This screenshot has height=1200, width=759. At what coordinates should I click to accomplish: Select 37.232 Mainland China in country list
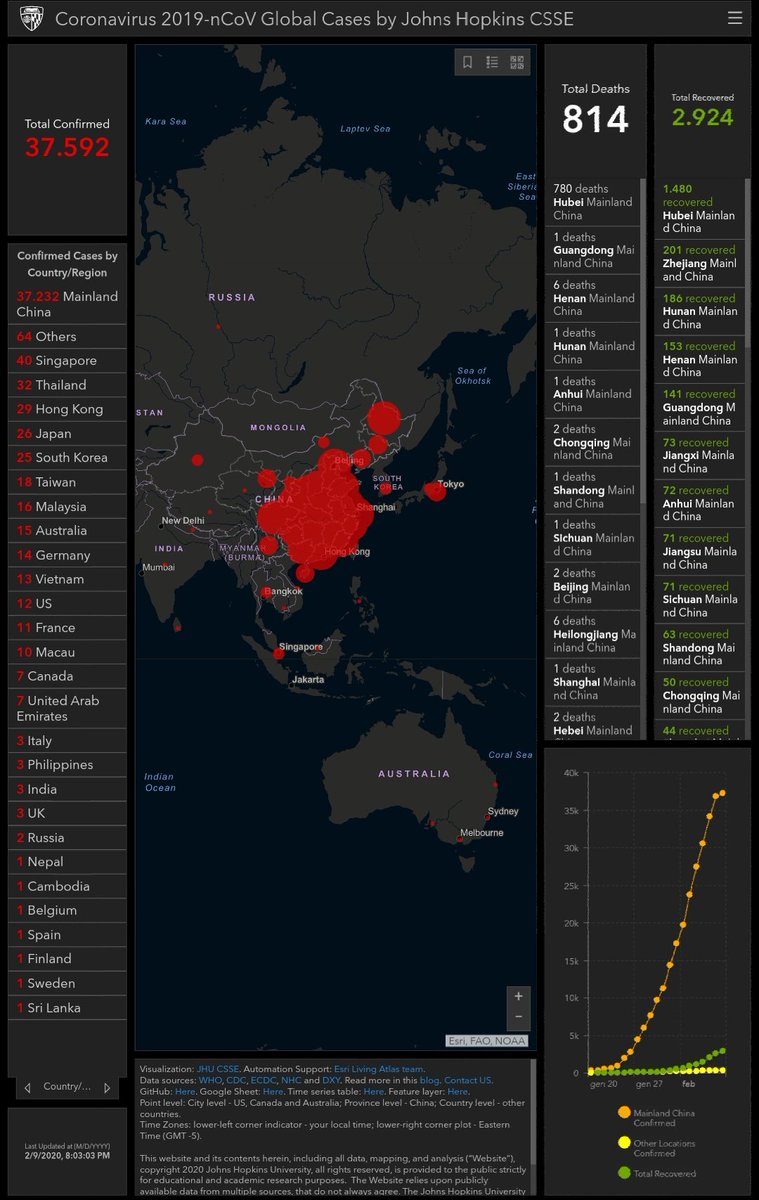[67, 304]
